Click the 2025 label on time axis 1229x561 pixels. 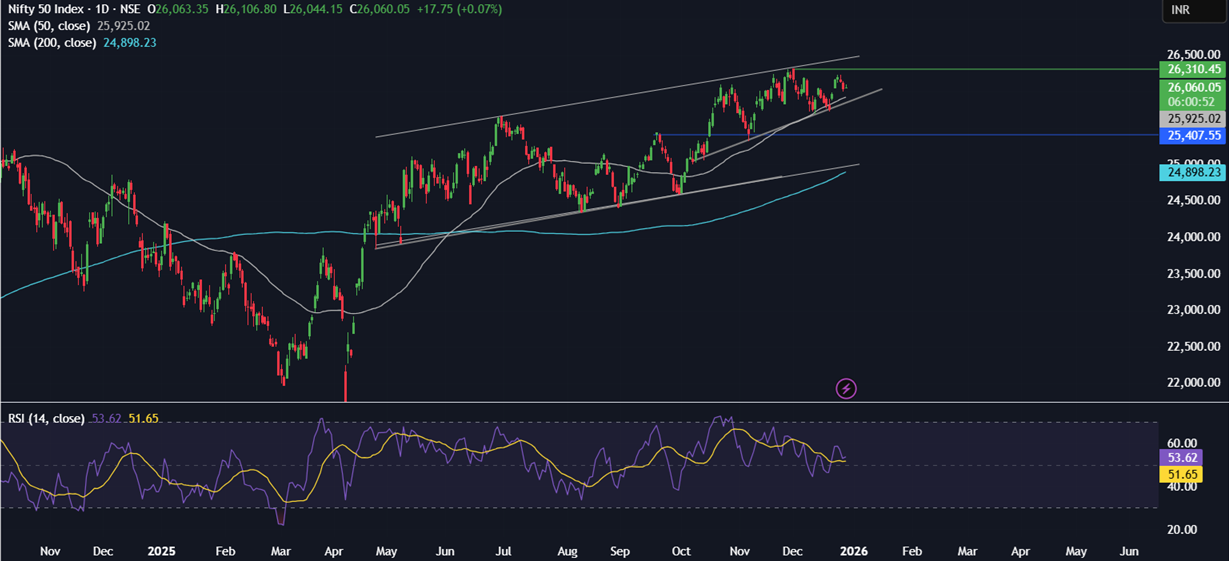point(161,551)
